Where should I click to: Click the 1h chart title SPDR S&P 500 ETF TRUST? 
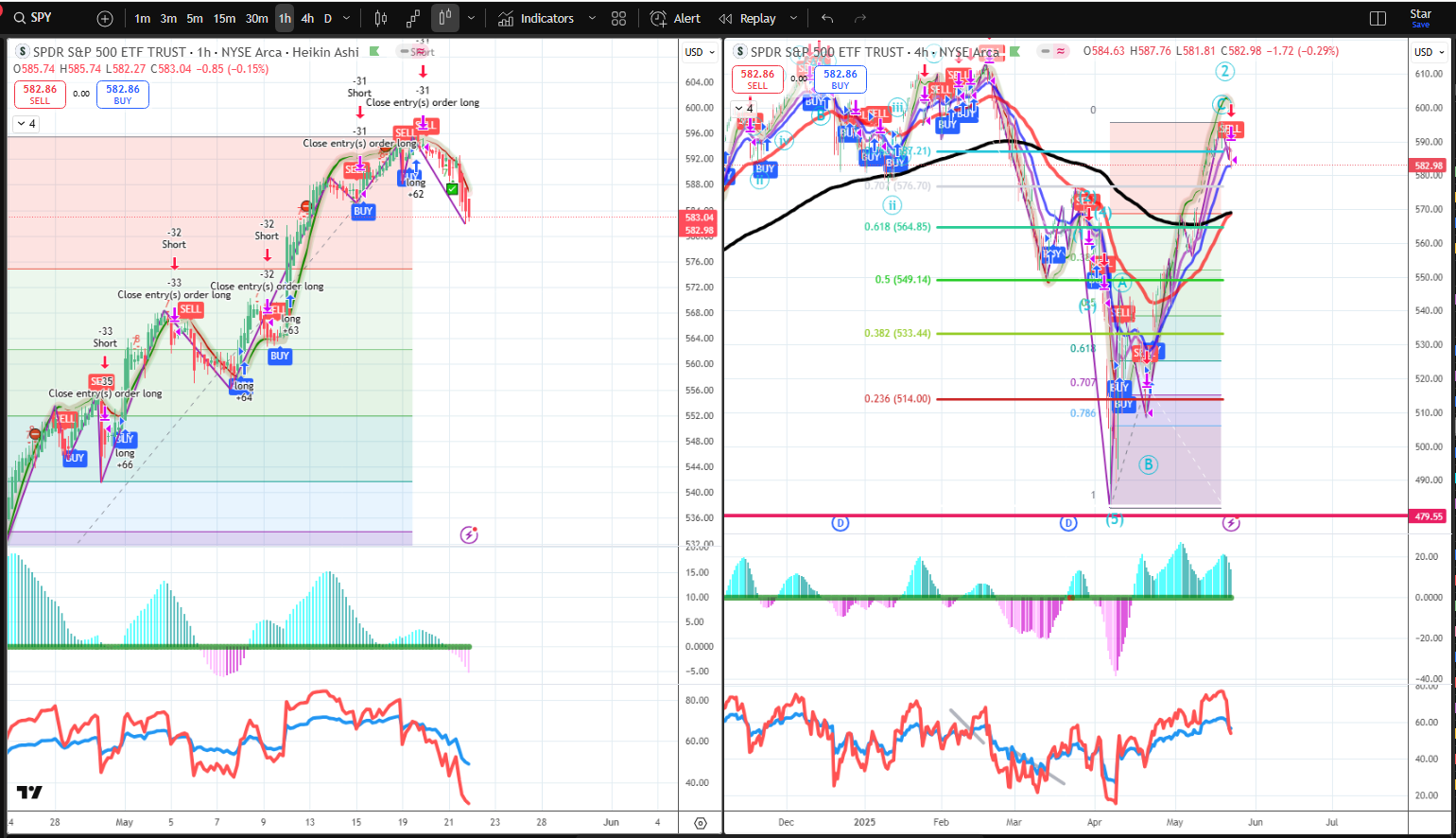110,52
